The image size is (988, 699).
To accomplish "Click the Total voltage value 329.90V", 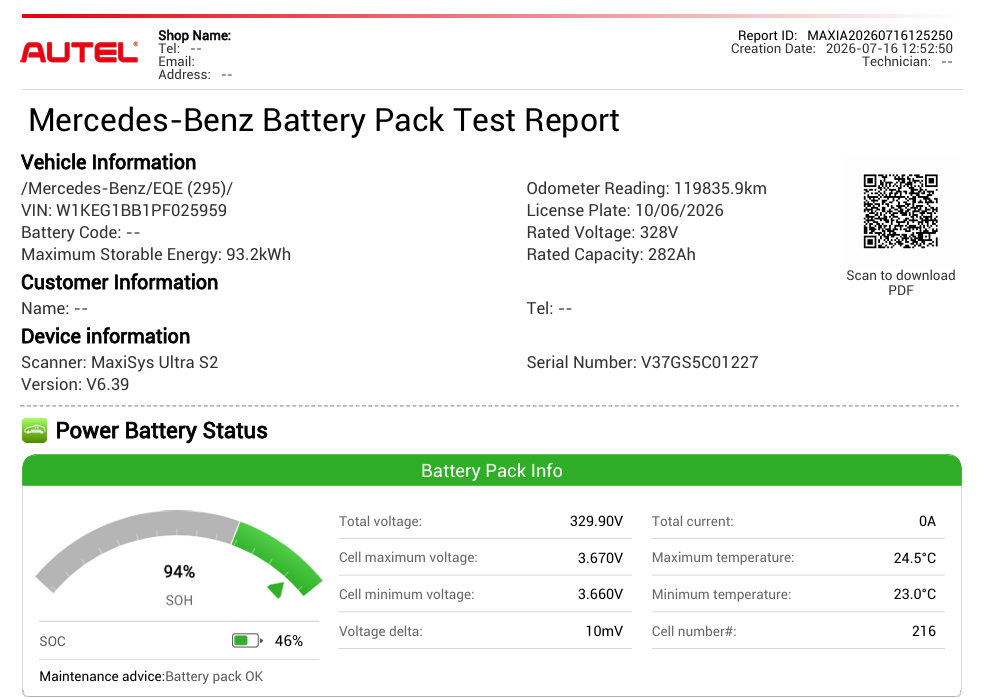I will click(596, 521).
